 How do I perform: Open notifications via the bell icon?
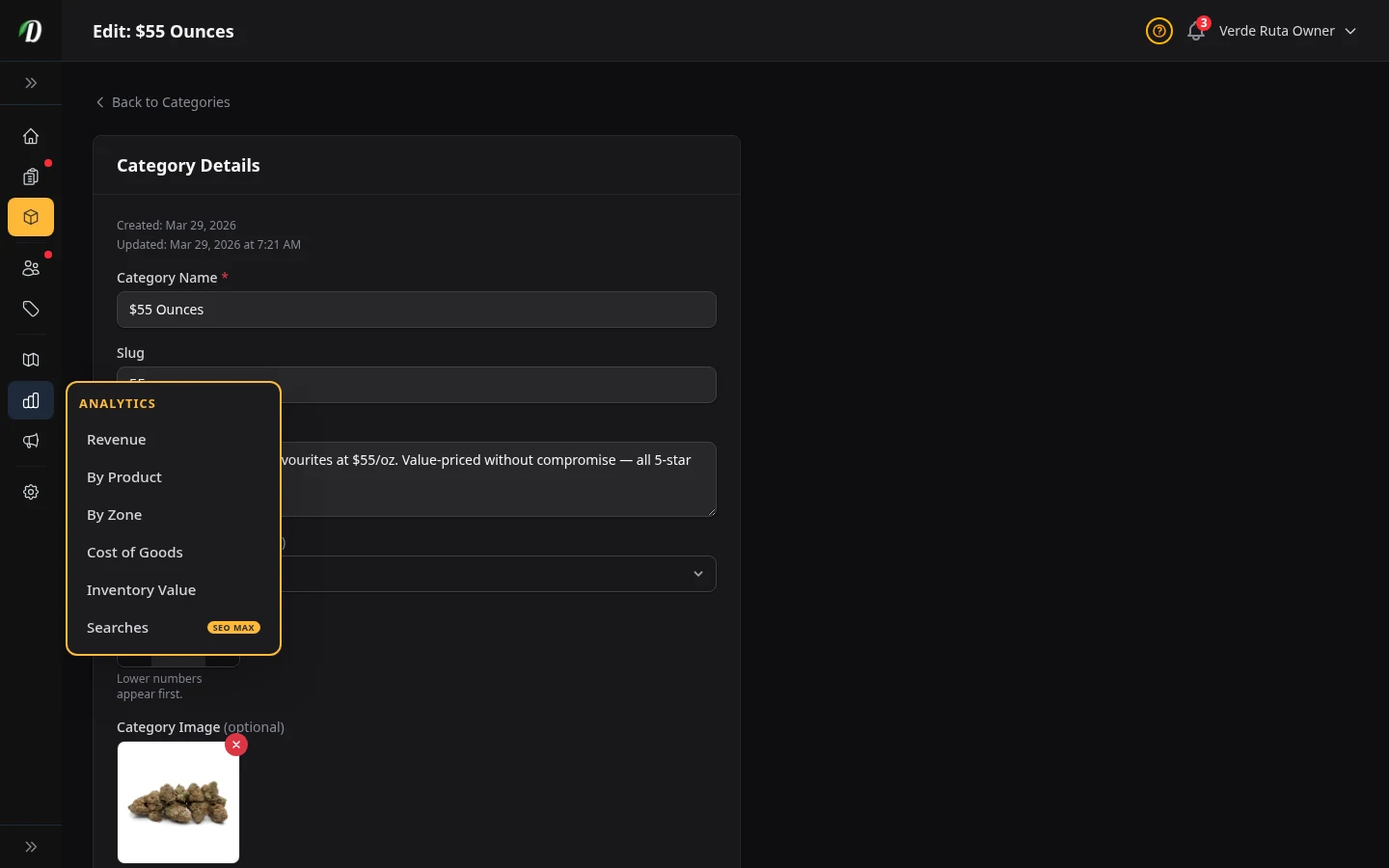click(x=1195, y=33)
